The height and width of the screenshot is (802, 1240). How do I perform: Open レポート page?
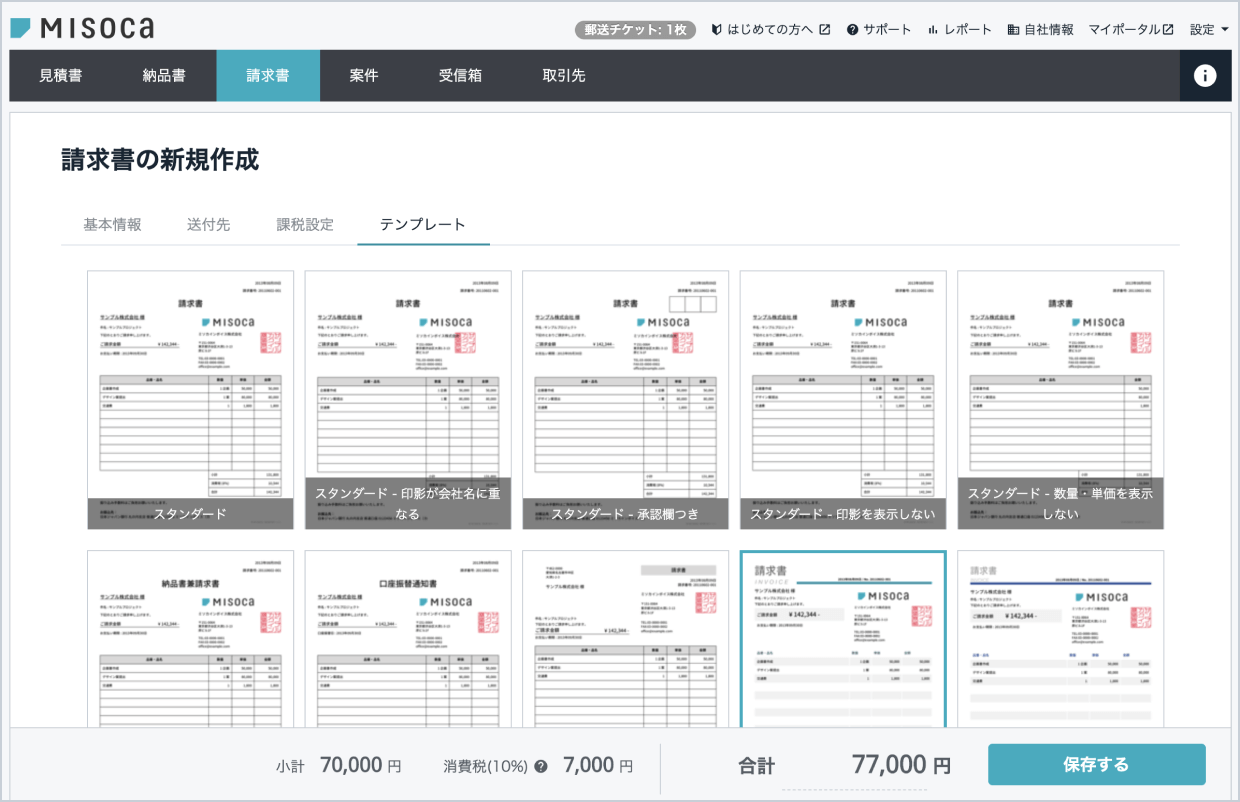(x=960, y=29)
